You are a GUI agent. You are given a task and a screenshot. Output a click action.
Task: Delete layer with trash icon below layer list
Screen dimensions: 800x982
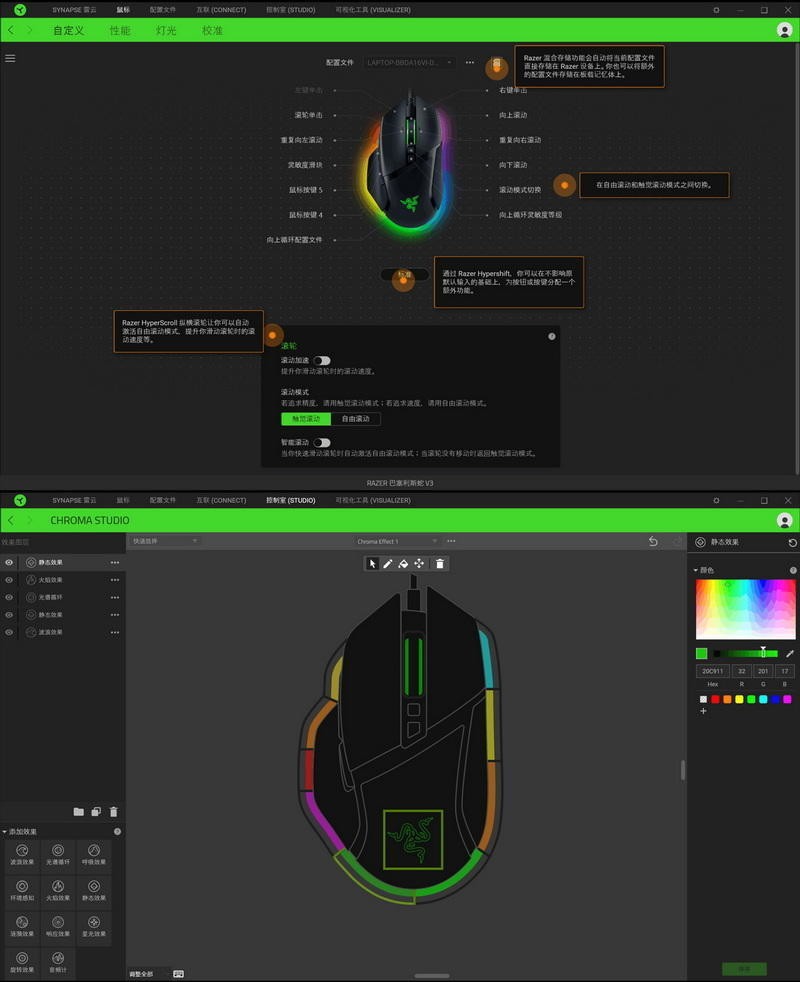(x=113, y=812)
